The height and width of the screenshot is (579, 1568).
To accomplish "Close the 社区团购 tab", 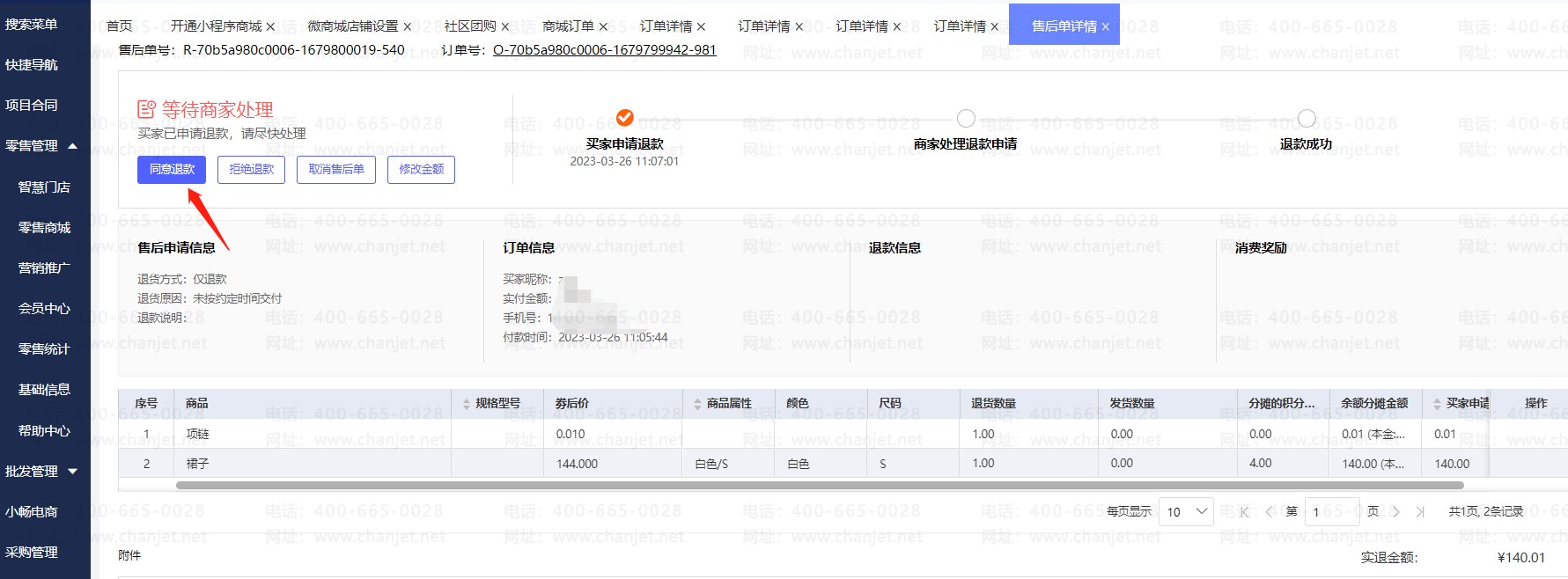I will (x=505, y=27).
